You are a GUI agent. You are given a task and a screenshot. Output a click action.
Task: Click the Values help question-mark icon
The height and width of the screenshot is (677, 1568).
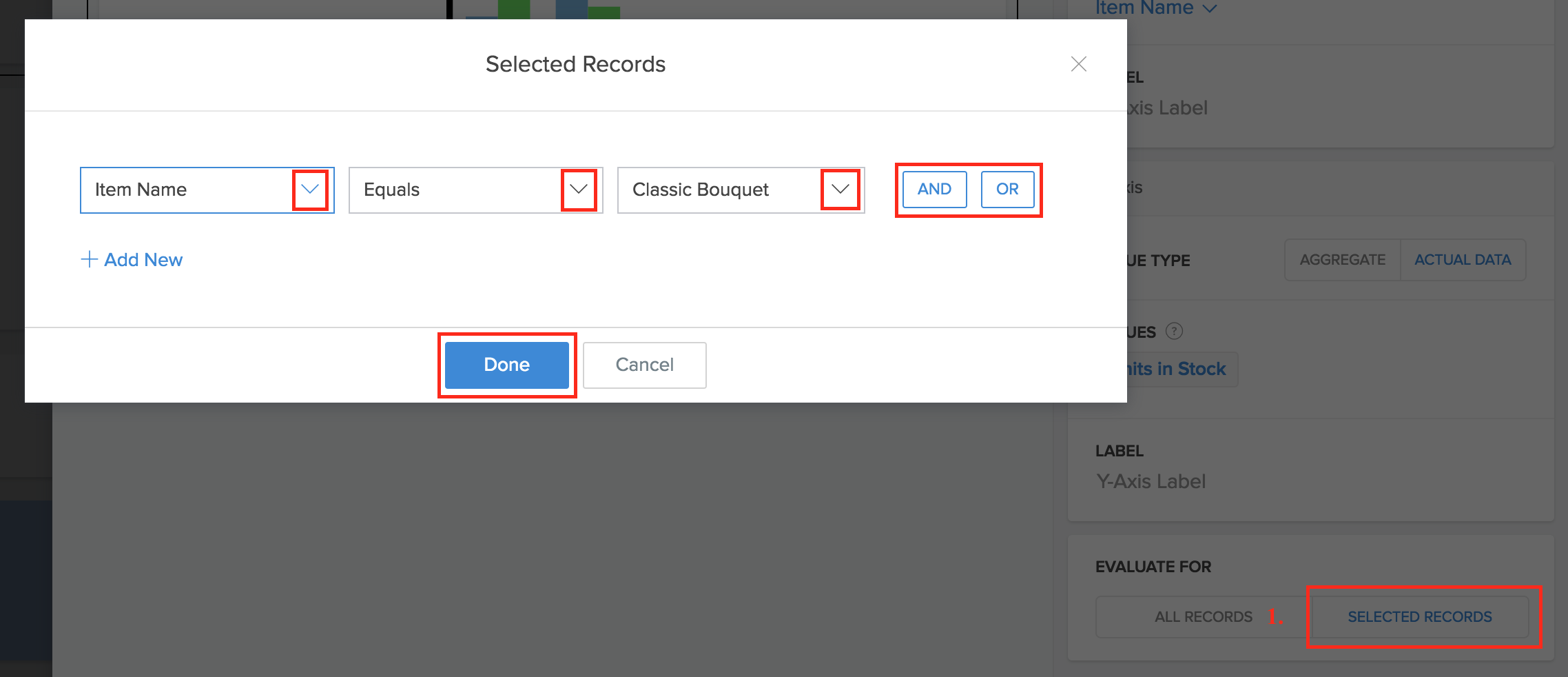point(1174,332)
